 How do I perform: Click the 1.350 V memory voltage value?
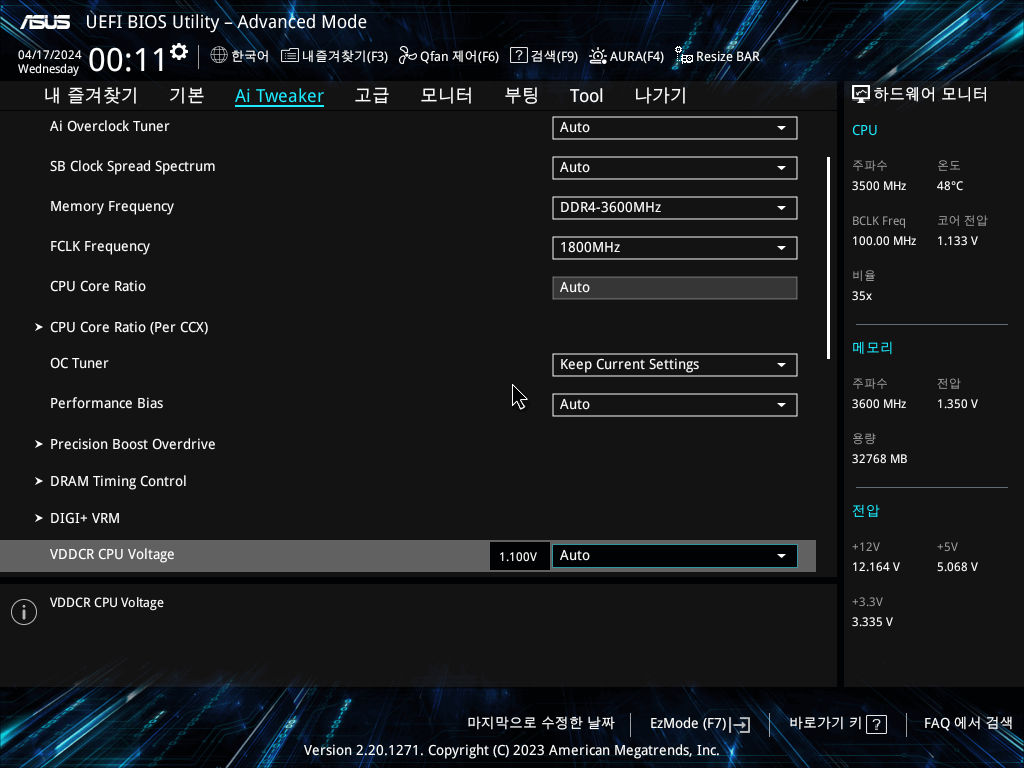957,404
